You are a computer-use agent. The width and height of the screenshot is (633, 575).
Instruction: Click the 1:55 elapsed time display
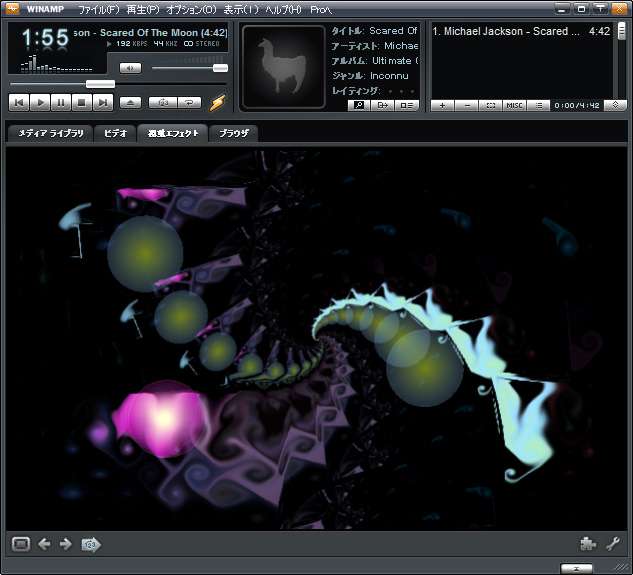point(45,37)
